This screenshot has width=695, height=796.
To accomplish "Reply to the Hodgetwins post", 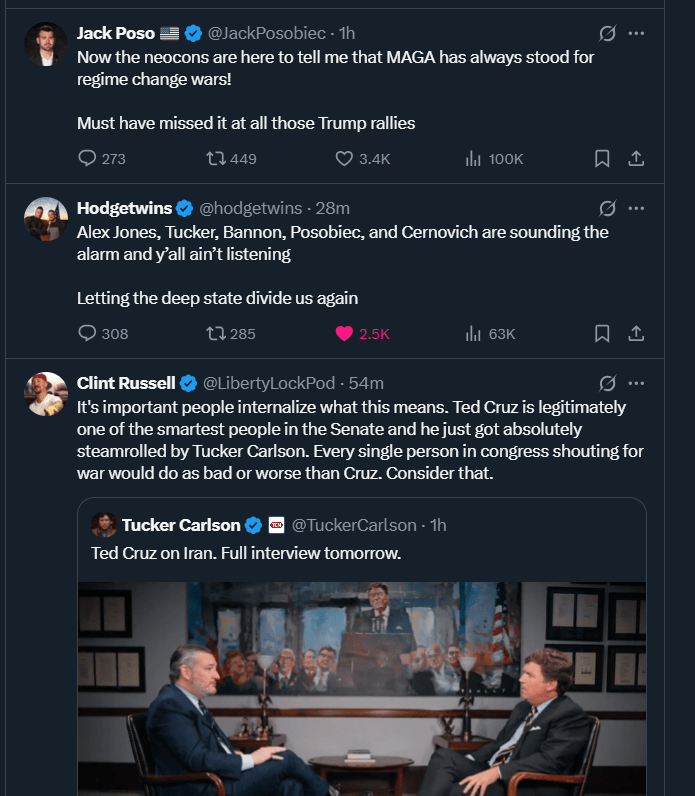I will 88,333.
